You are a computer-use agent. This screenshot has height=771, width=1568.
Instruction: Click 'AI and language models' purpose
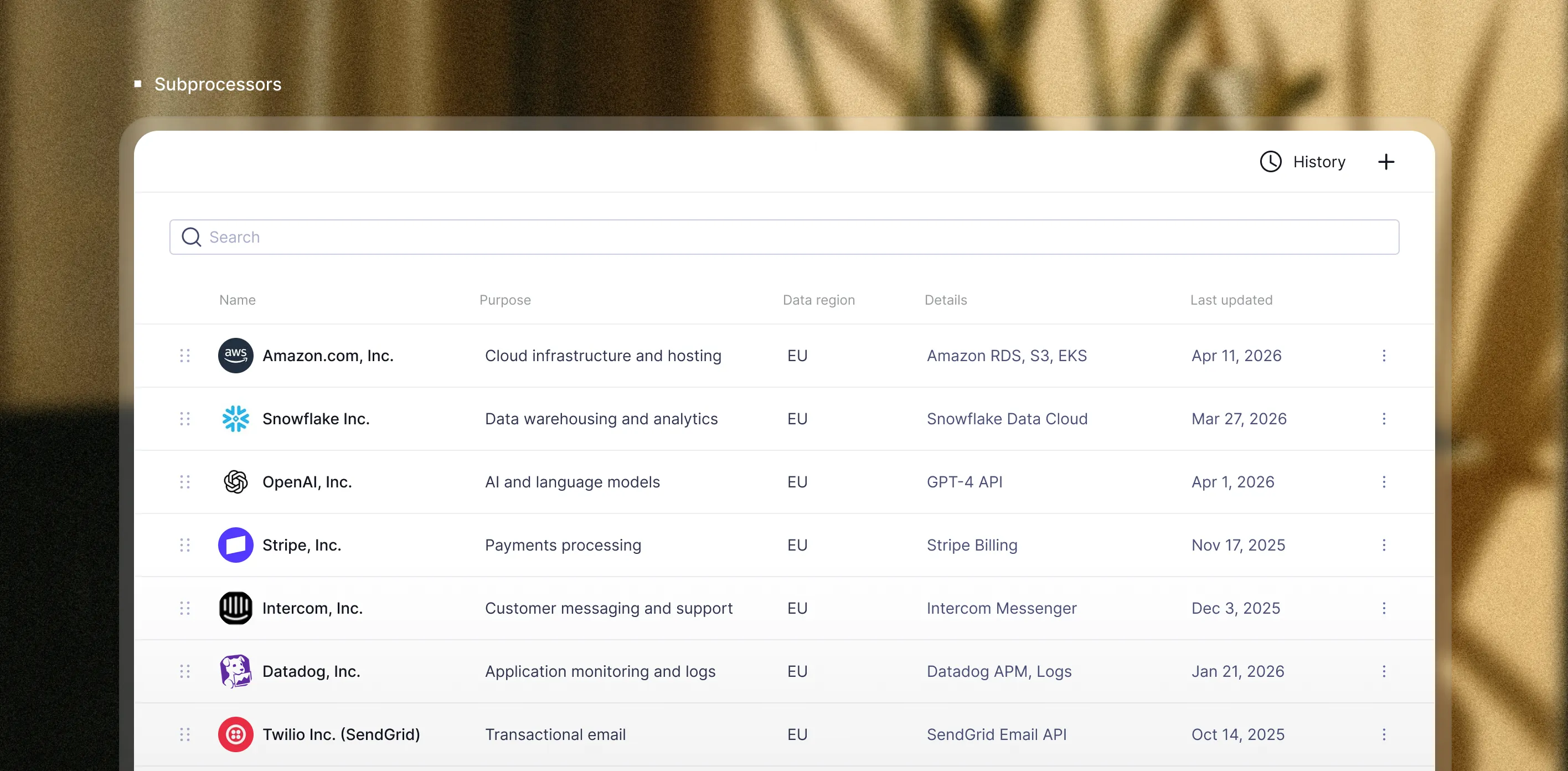click(572, 482)
